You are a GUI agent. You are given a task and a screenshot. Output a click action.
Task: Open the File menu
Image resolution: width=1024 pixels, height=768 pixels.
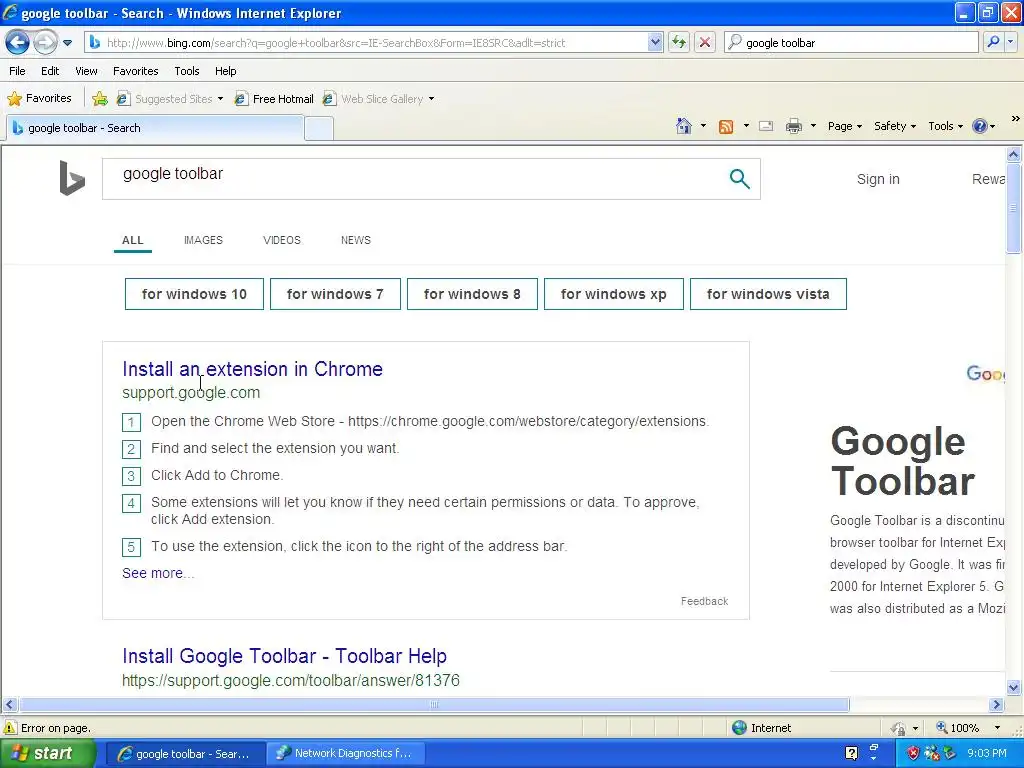[x=18, y=71]
